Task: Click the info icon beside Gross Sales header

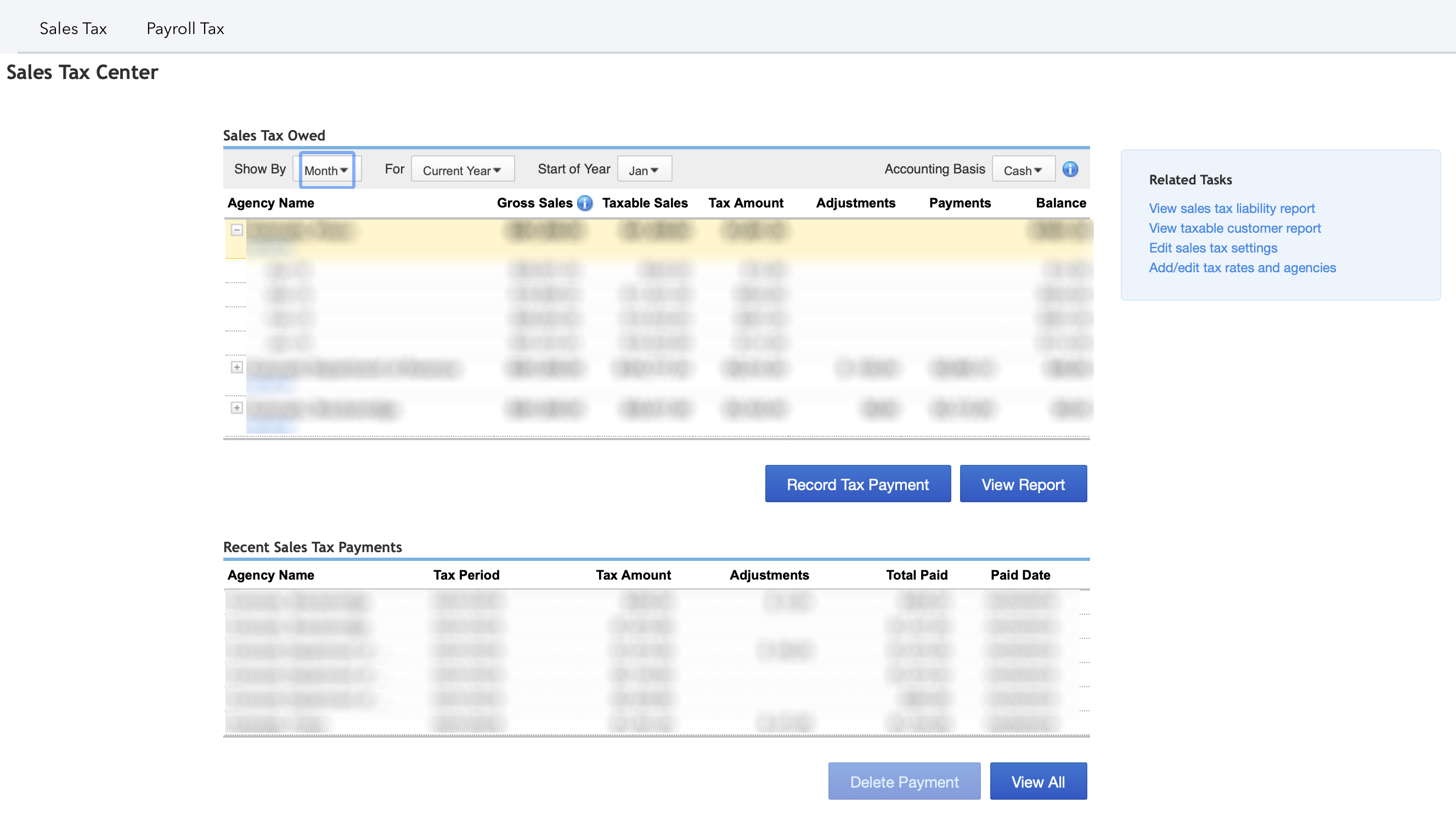Action: pos(585,203)
